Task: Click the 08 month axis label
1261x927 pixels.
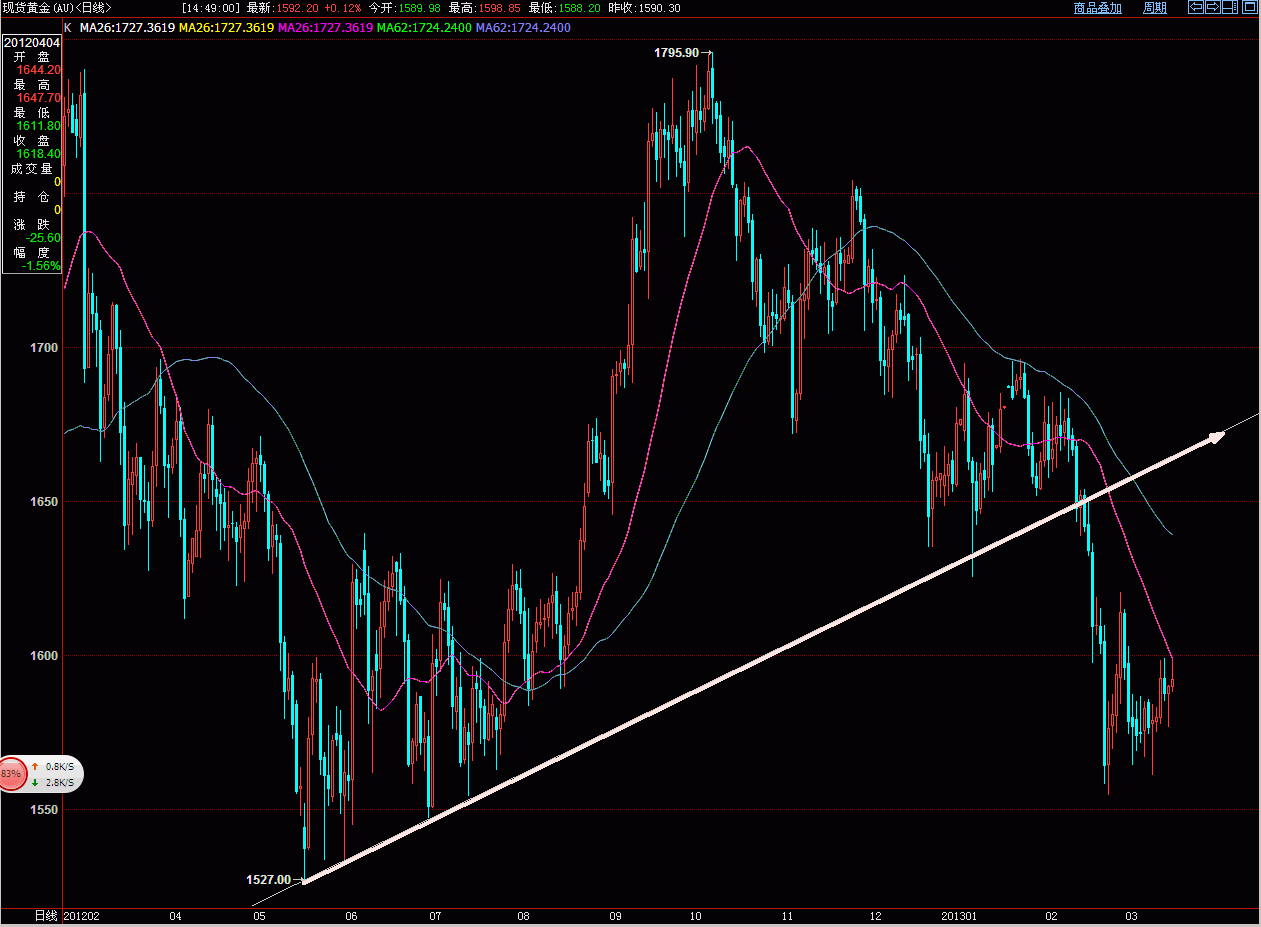Action: pyautogui.click(x=523, y=916)
